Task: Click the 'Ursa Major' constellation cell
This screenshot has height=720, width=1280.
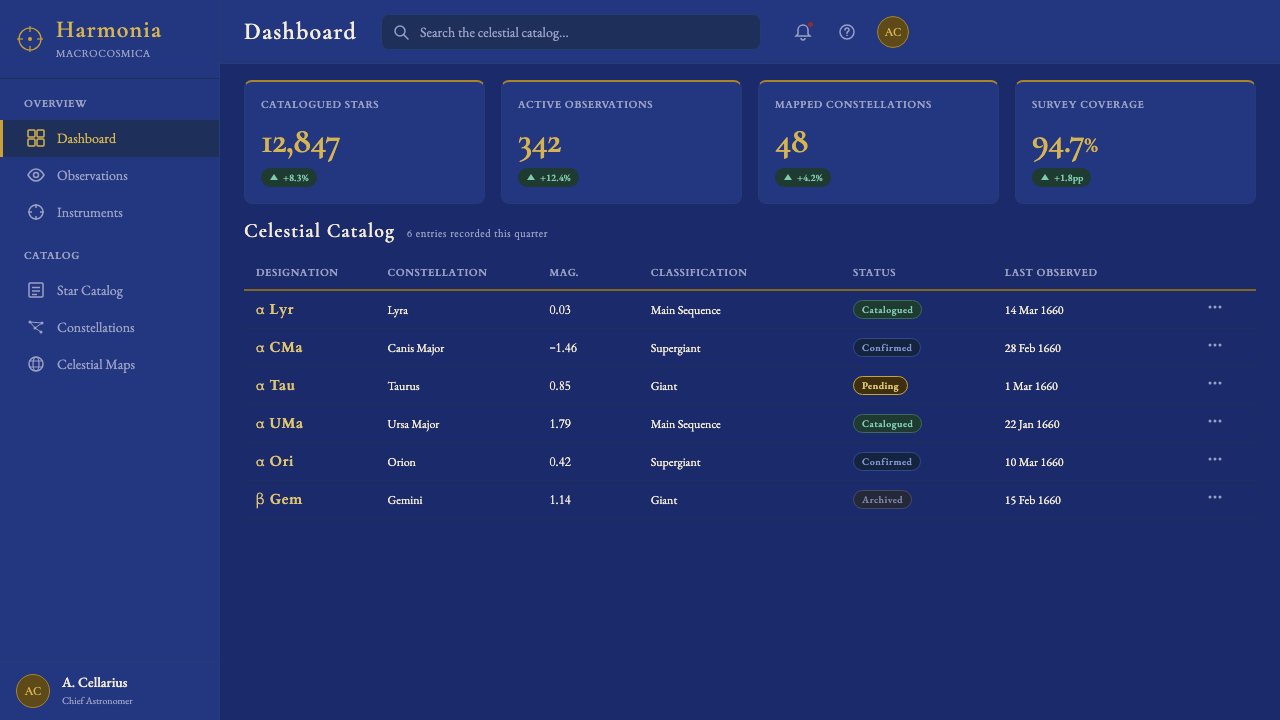Action: pyautogui.click(x=414, y=424)
